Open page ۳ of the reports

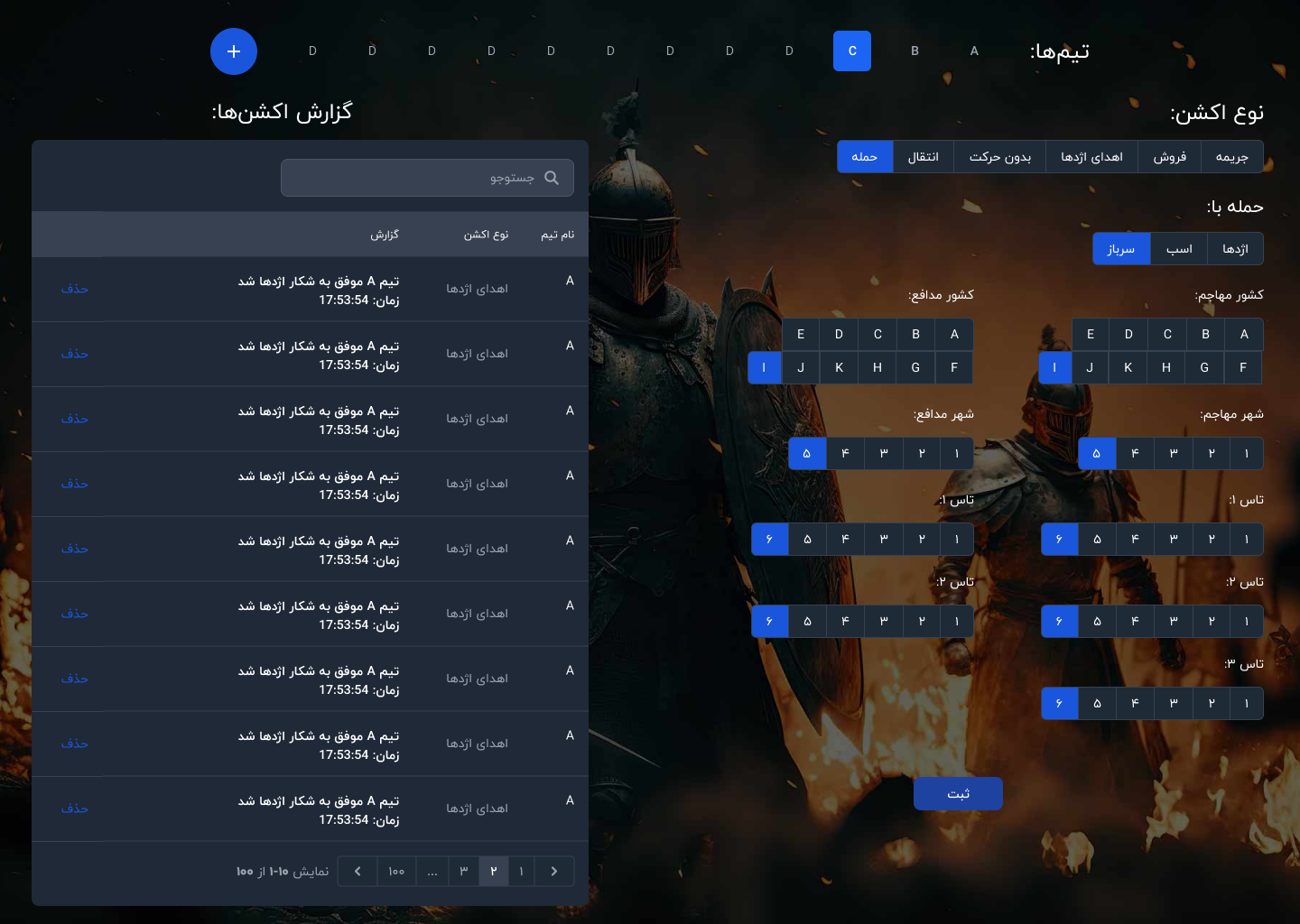coord(463,871)
